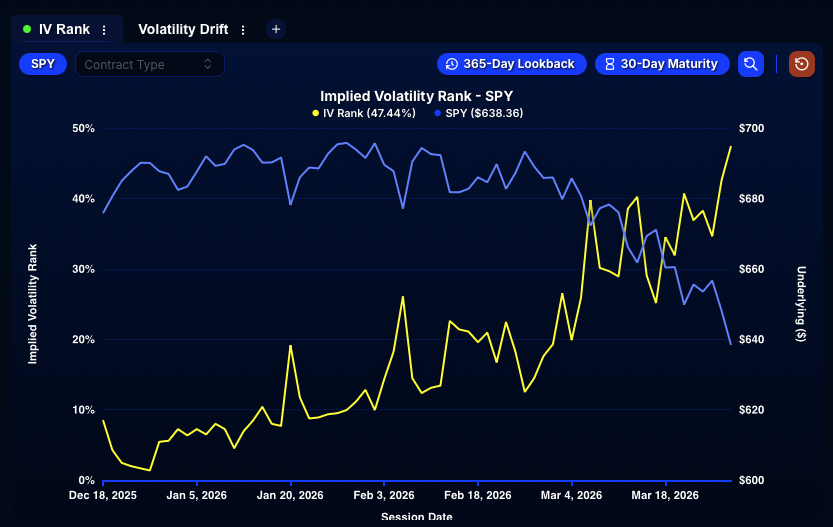Click the SPY ticker button

pyautogui.click(x=43, y=64)
